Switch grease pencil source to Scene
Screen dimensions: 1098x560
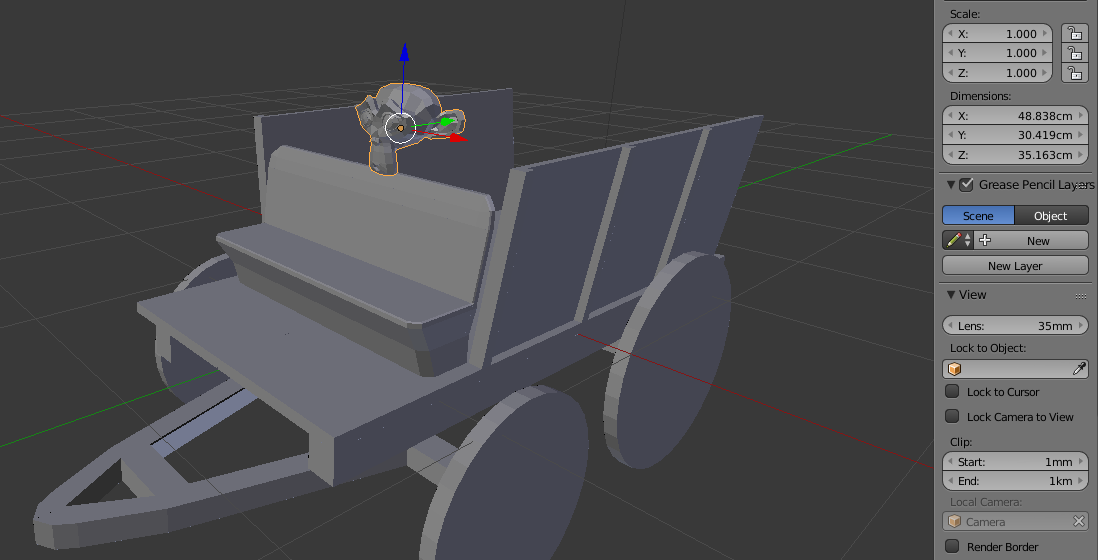click(x=978, y=216)
